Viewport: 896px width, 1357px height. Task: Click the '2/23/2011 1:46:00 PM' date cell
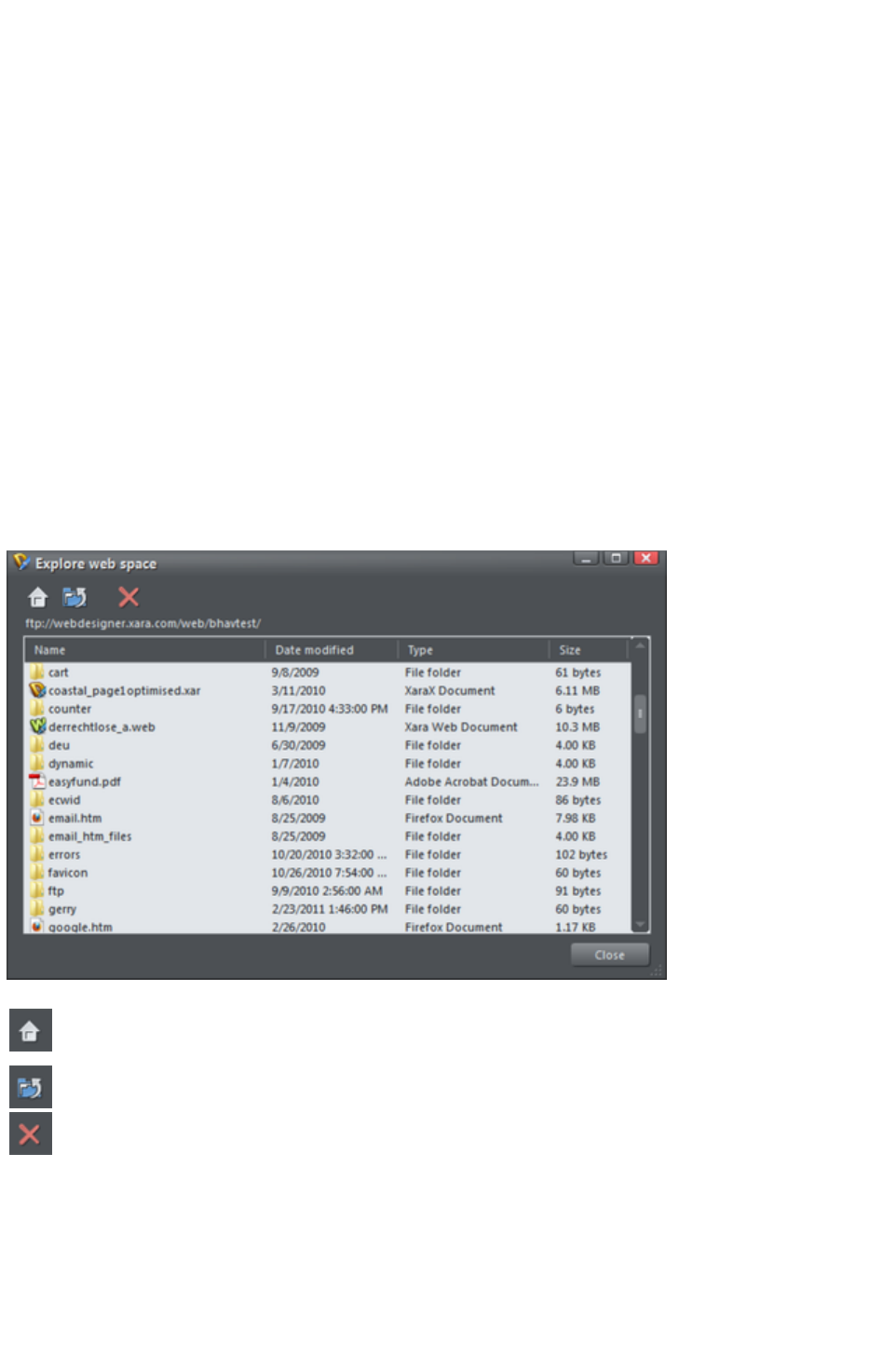330,909
